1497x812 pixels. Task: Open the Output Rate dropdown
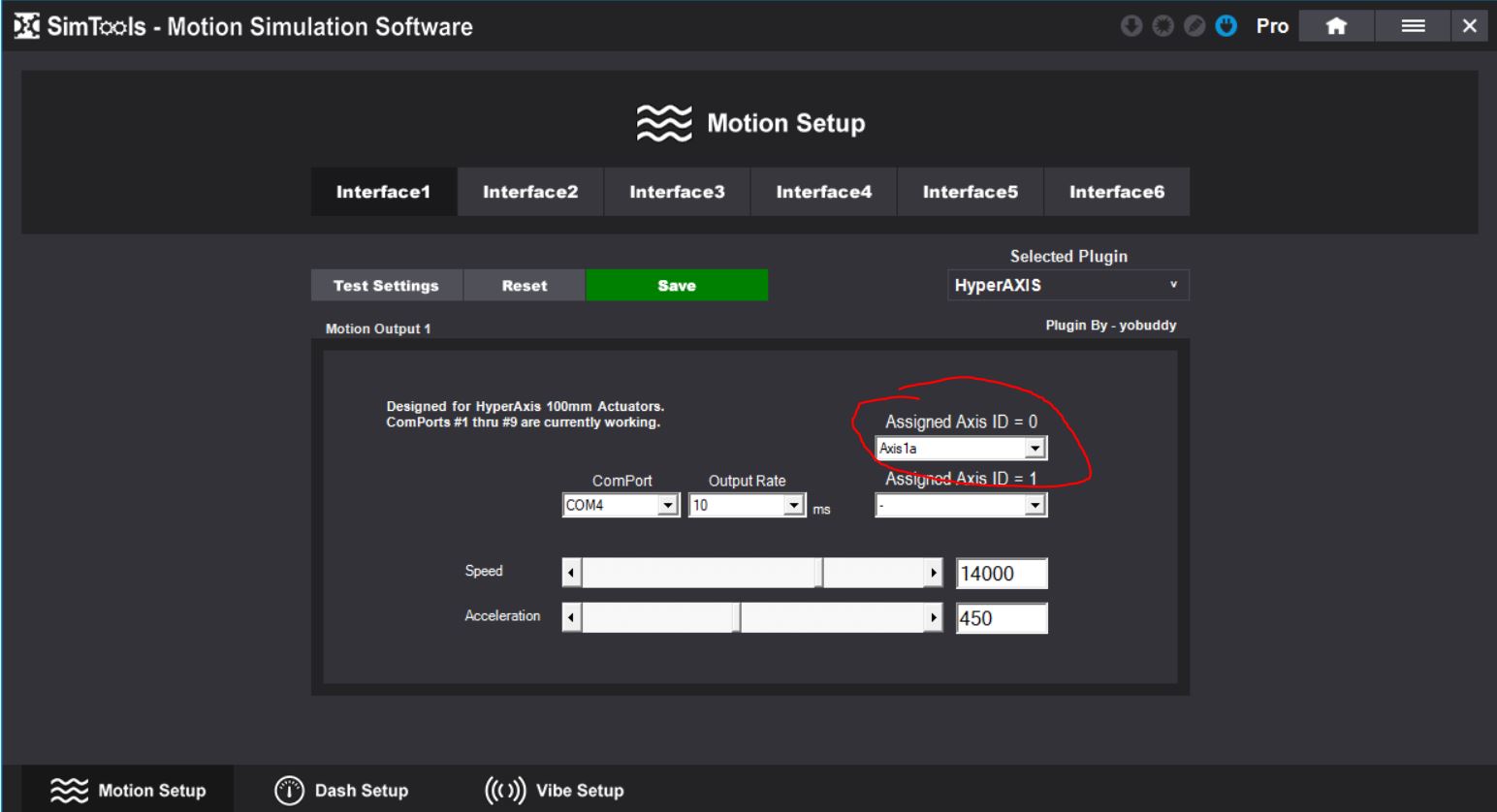click(x=747, y=505)
